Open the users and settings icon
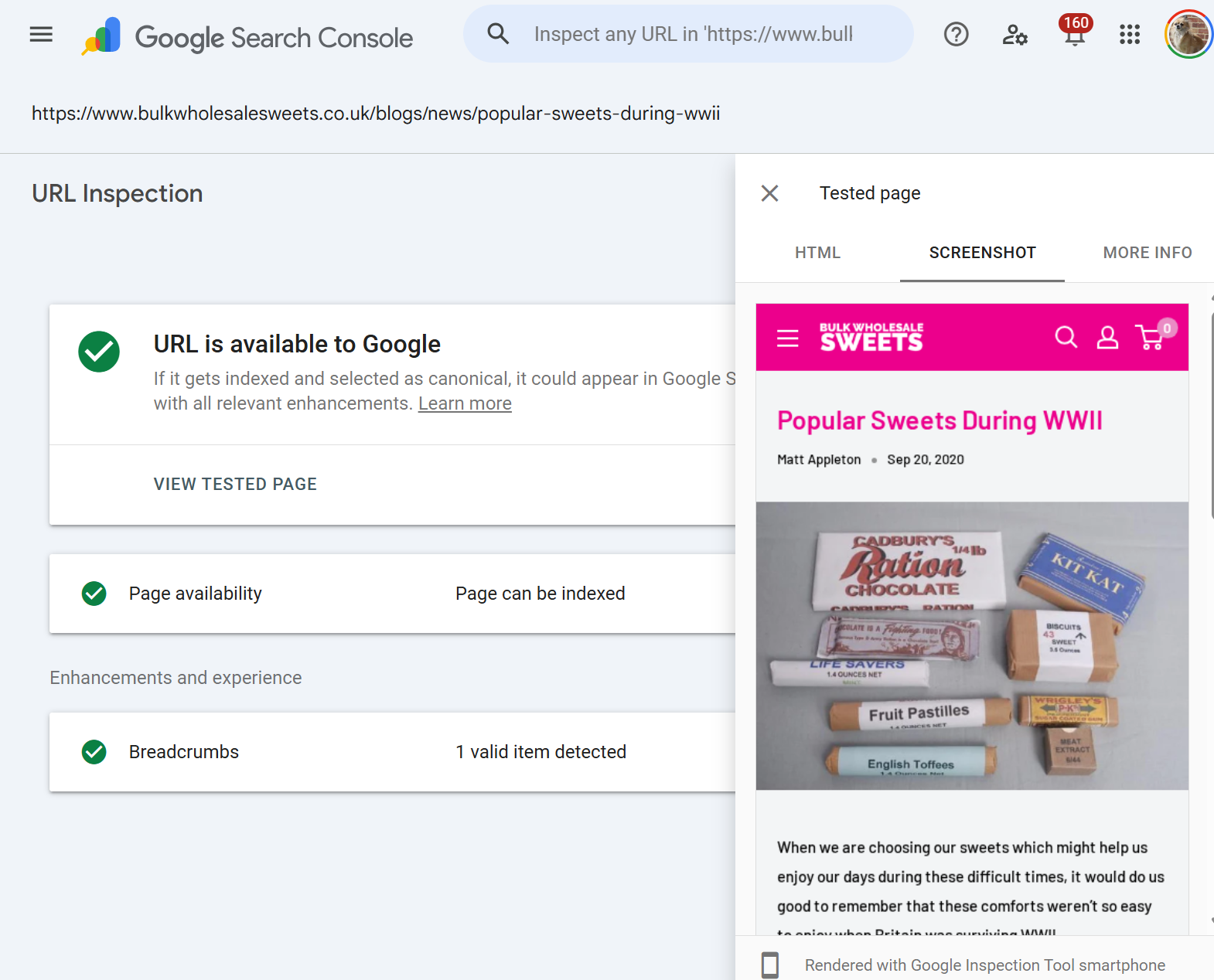Screen dimensions: 1214x980 1015,34
